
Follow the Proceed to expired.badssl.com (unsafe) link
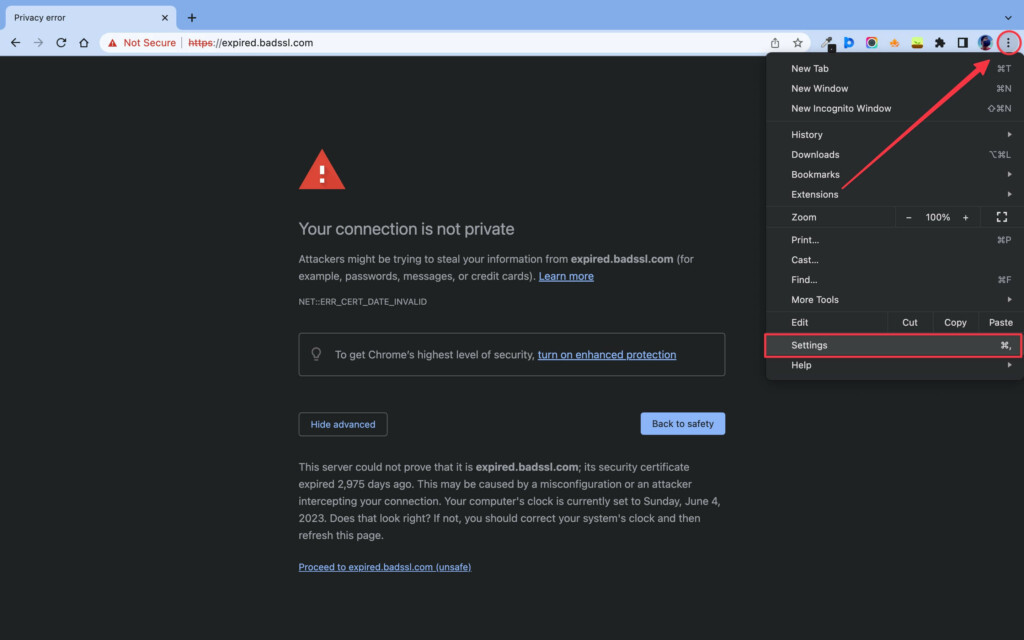(385, 567)
